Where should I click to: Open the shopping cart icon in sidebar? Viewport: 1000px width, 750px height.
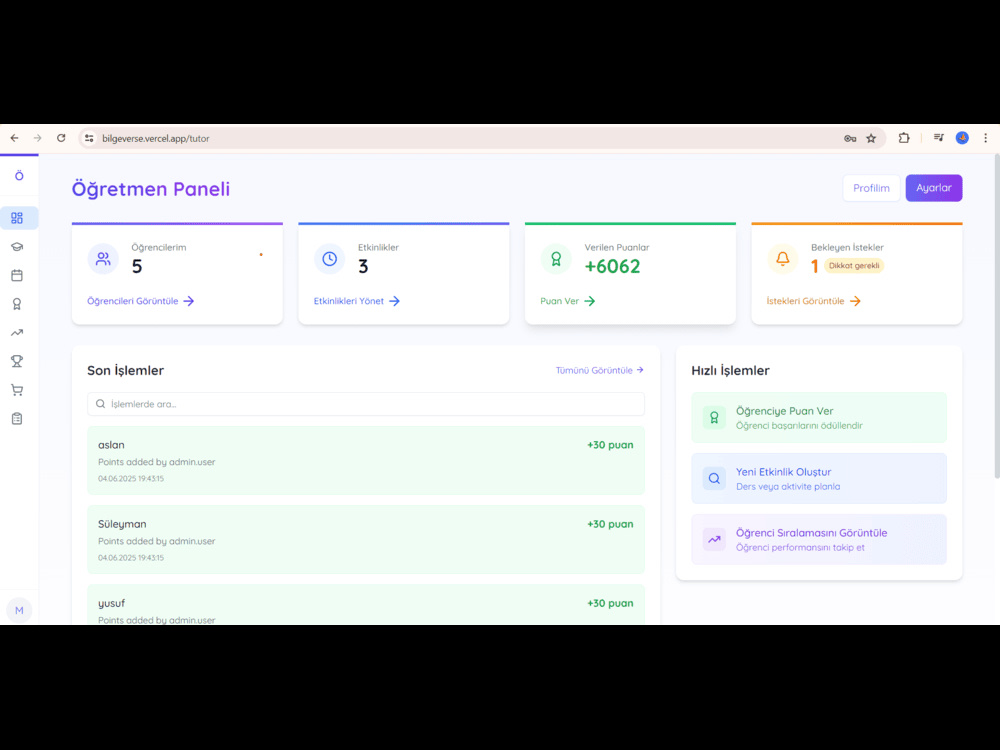pos(17,390)
